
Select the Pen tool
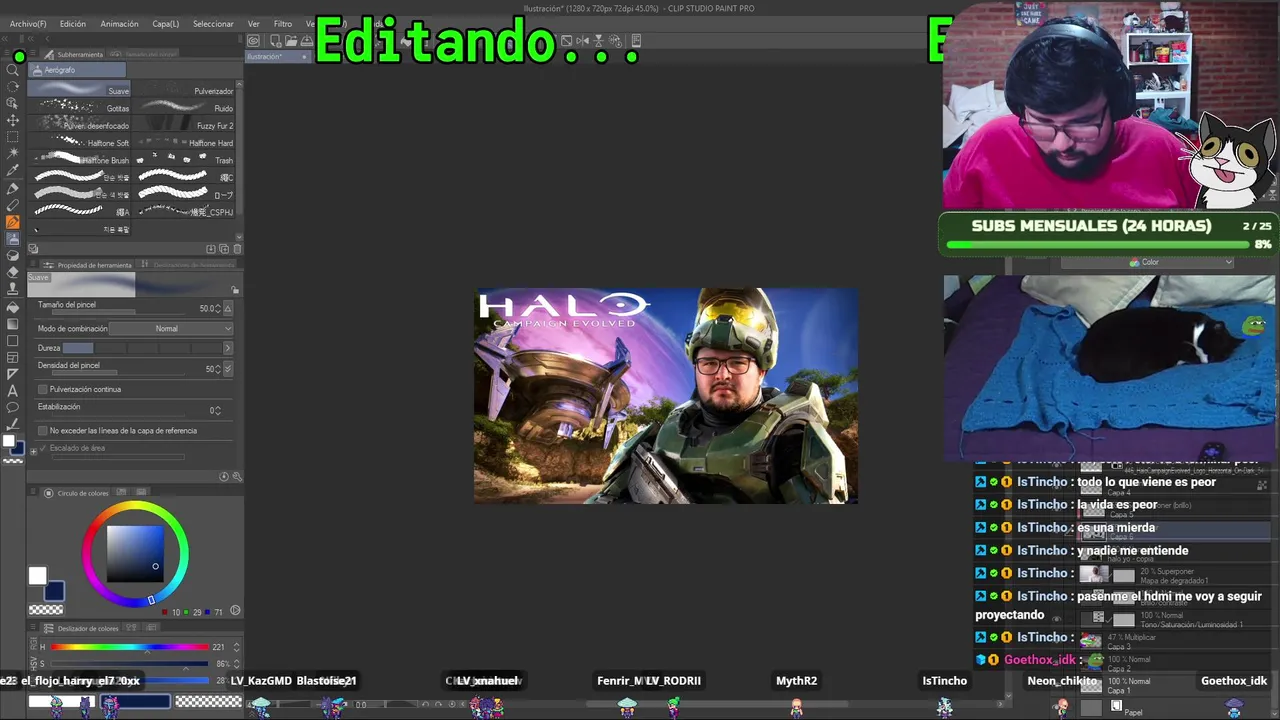[13, 188]
